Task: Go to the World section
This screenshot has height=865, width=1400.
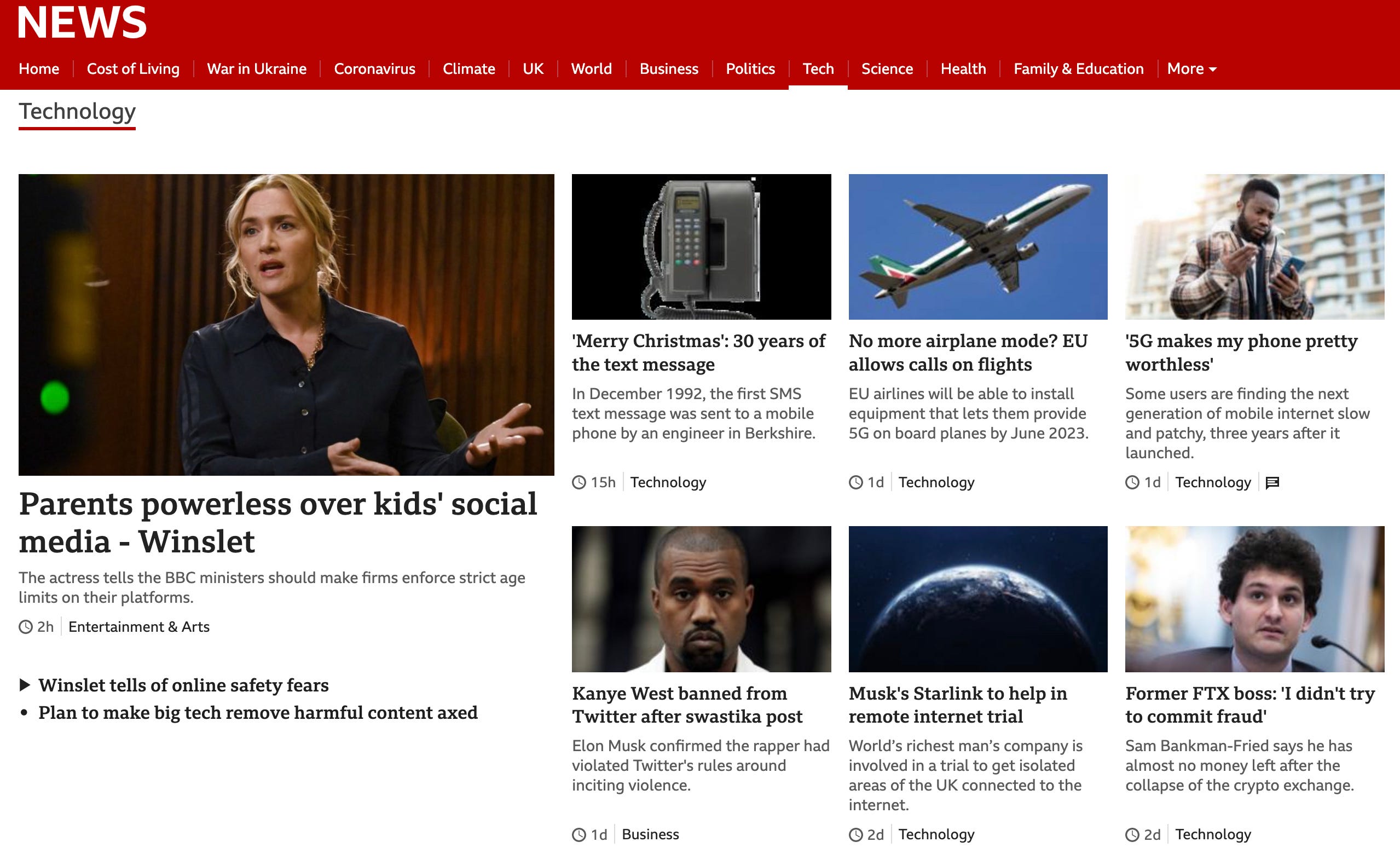Action: point(591,69)
